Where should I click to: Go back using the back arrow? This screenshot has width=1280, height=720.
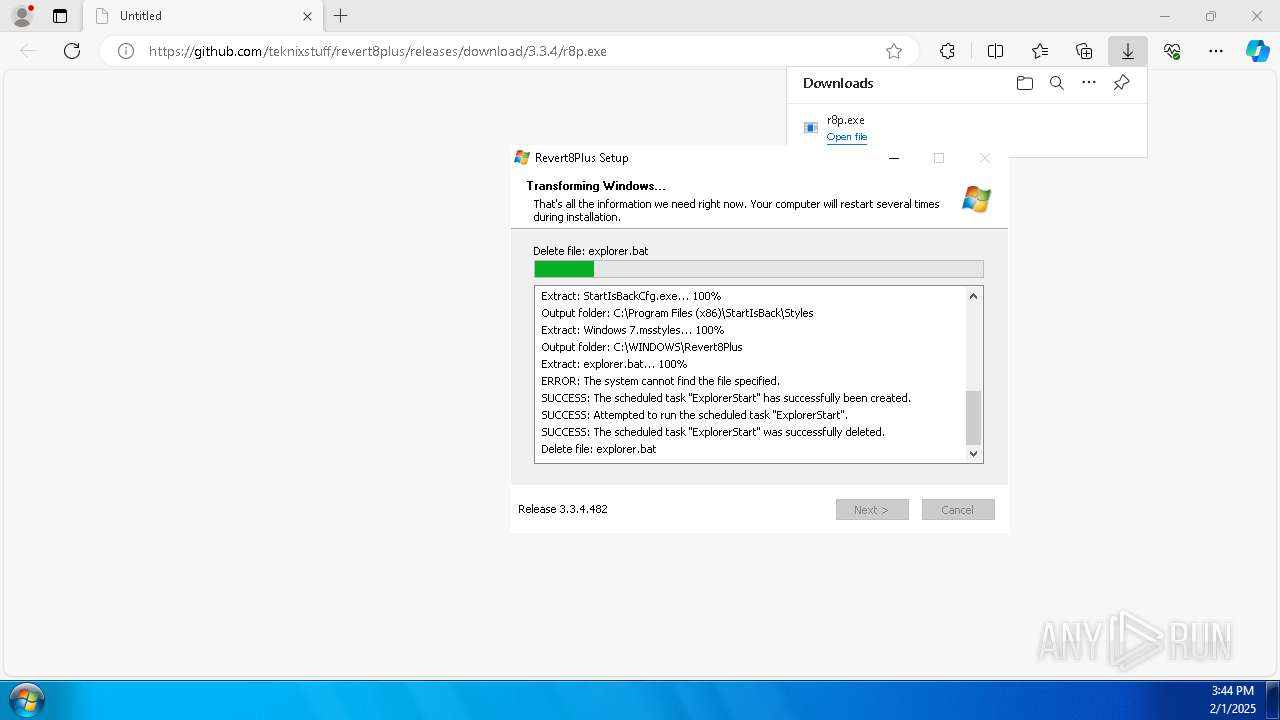coord(28,51)
